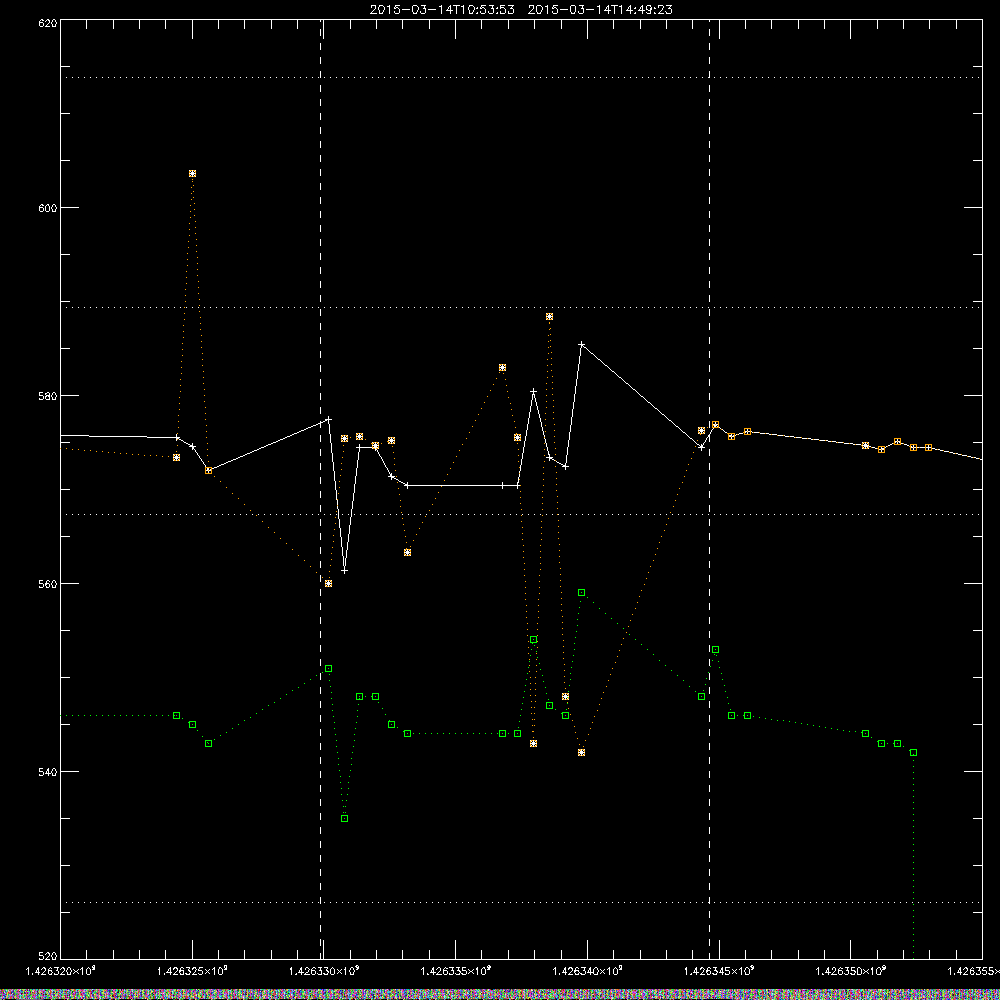Viewport: 1000px width, 1000px height.
Task: Select the white plus marker at the 585 peak
Action: coord(582,344)
